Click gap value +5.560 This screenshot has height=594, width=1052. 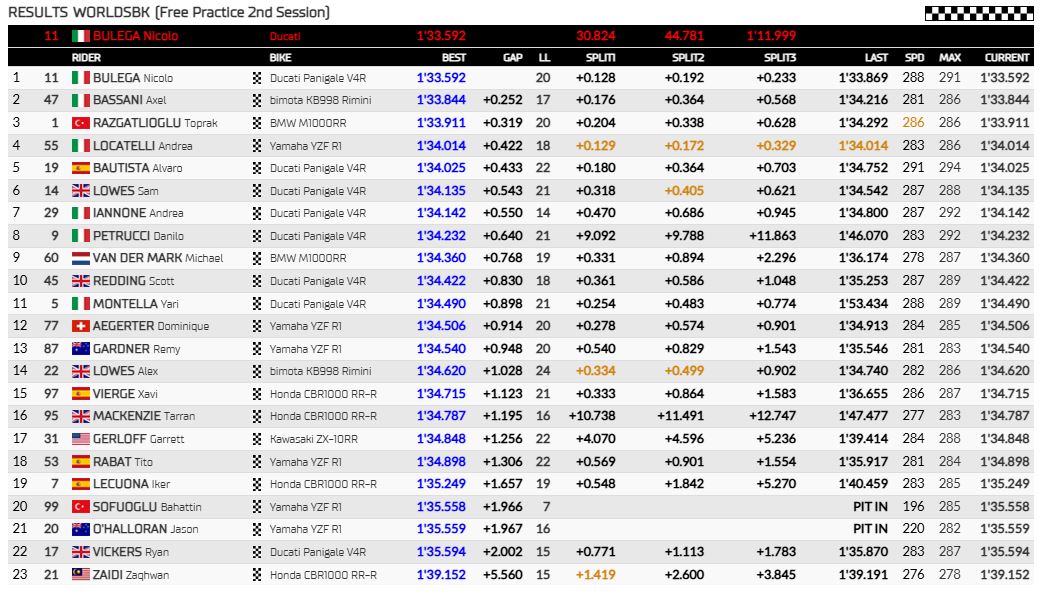point(503,575)
